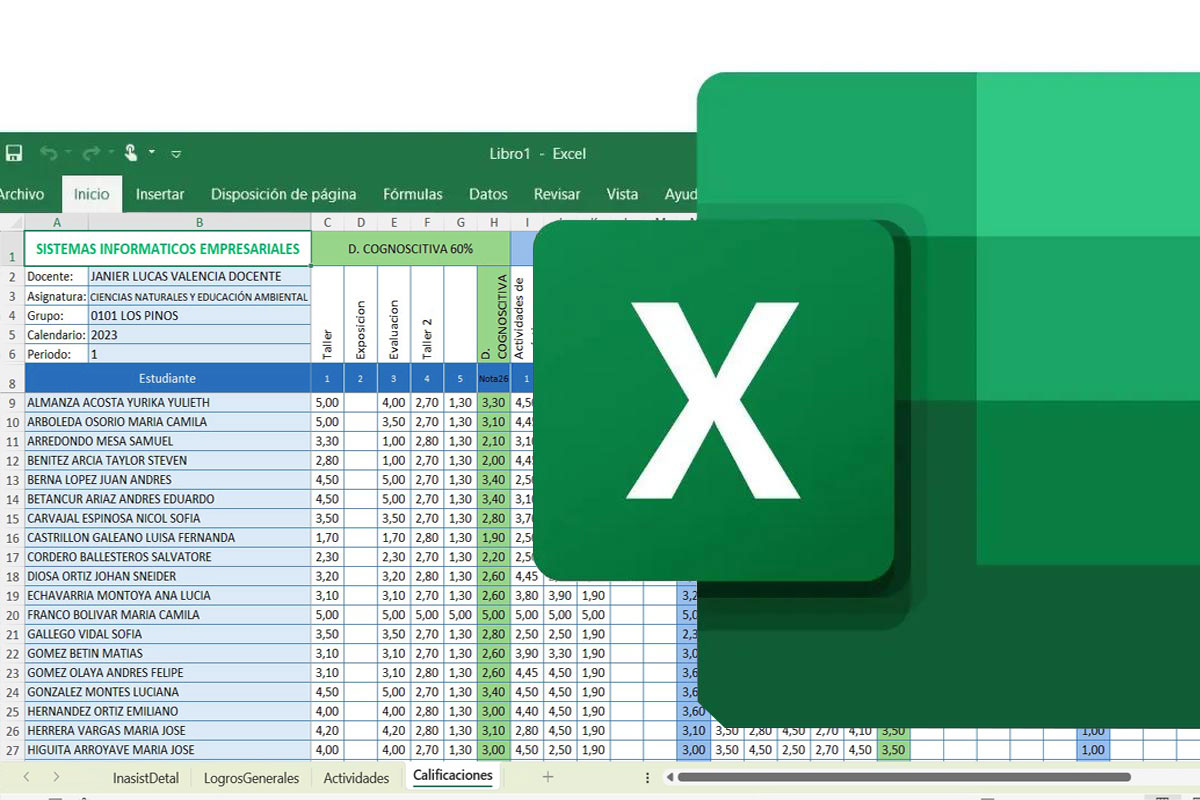Select row 9 header
Viewport: 1200px width, 800px height.
pos(12,402)
